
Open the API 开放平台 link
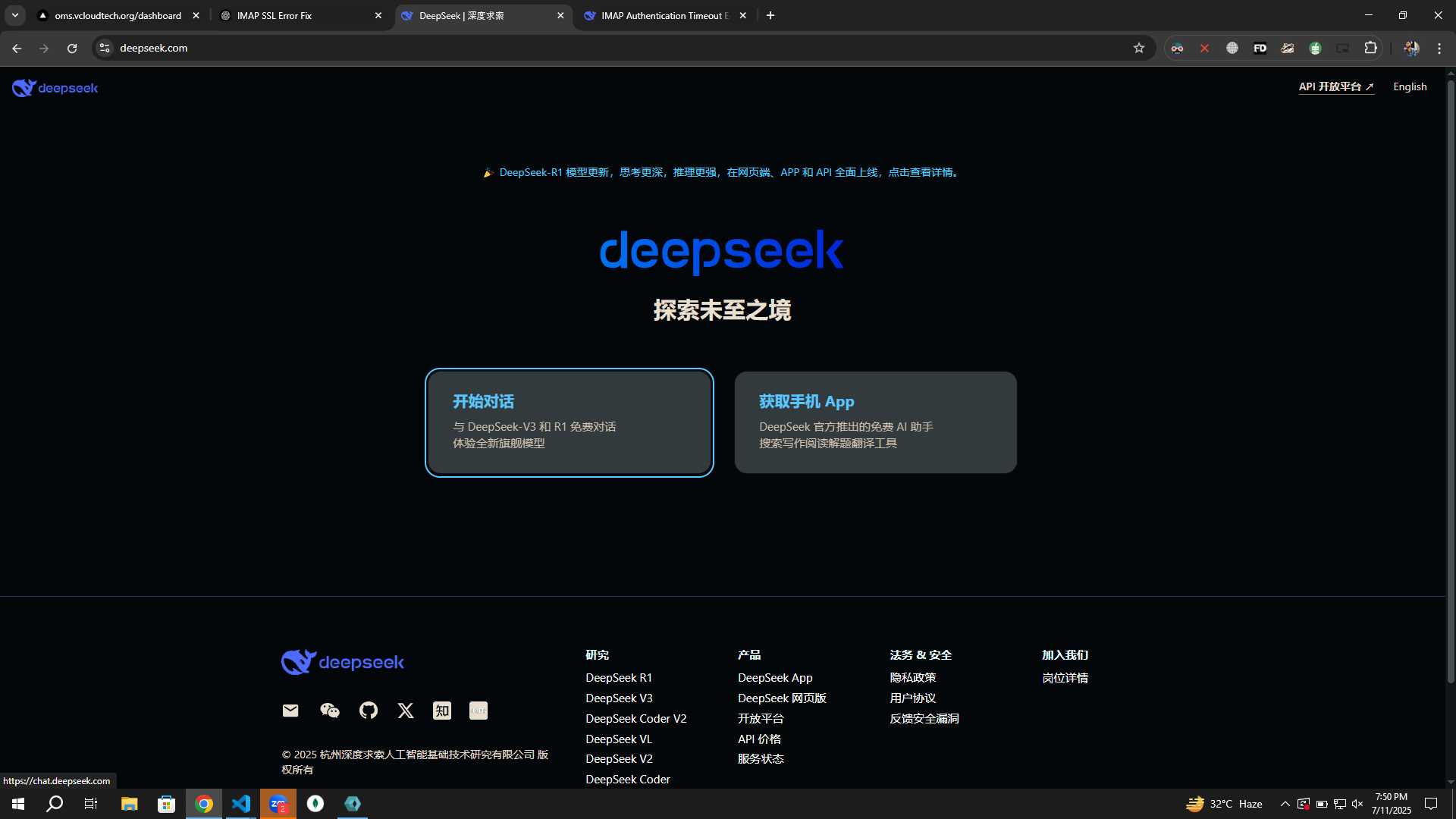click(x=1336, y=87)
